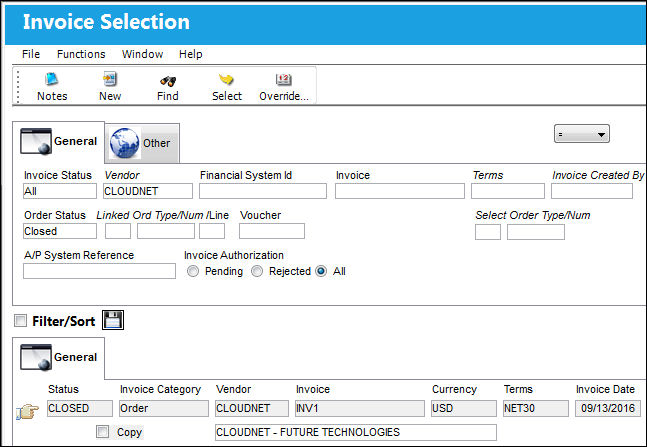The image size is (647, 447).
Task: Click the CLOUDNET - FUTURE TECHNOLOGIES description field
Action: tap(356, 433)
